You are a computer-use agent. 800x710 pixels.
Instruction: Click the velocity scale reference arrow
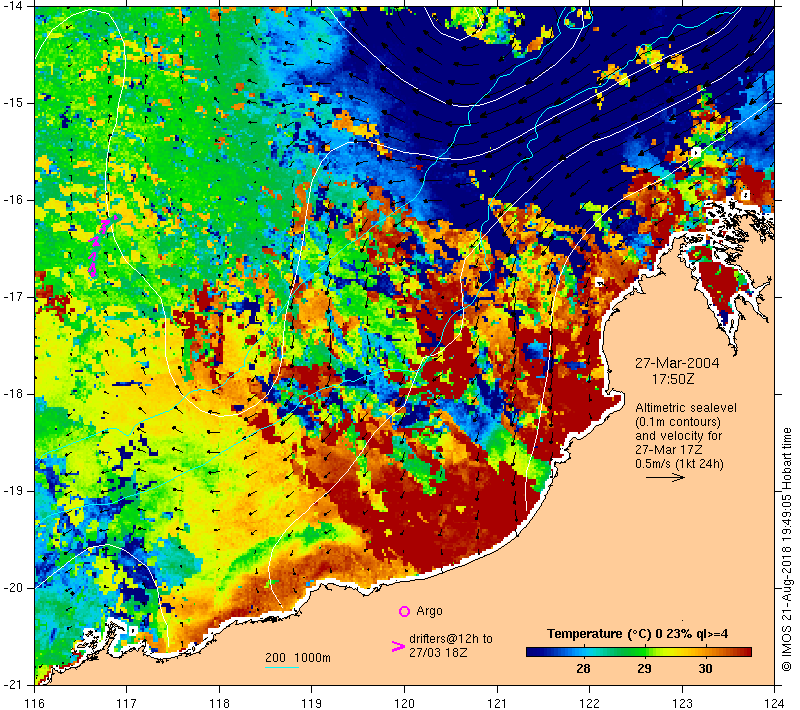pyautogui.click(x=665, y=477)
